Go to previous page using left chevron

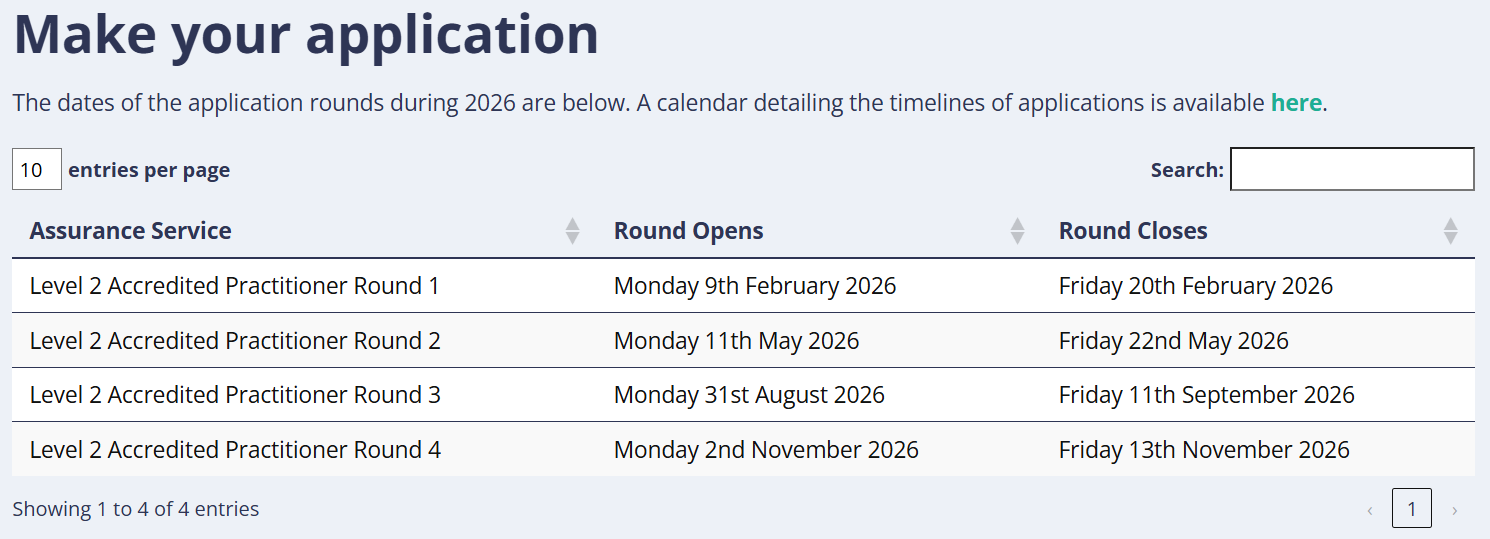(1369, 510)
